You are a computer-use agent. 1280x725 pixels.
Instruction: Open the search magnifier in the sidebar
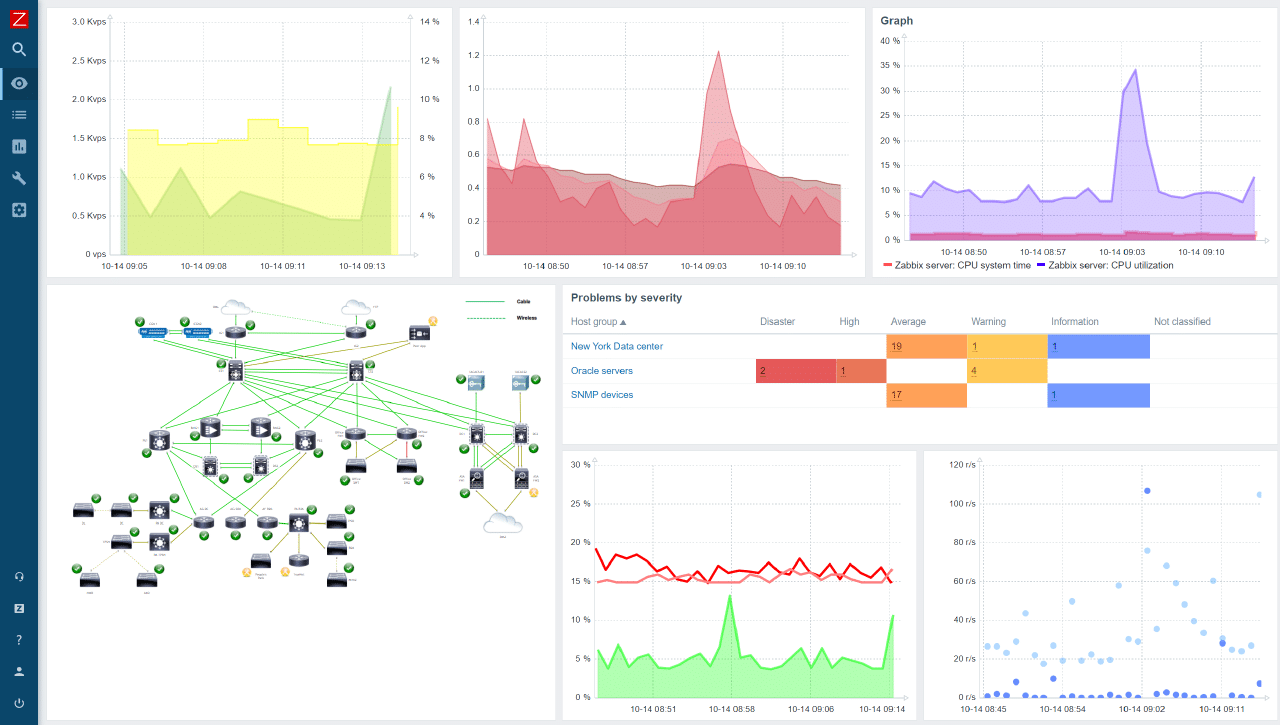pos(19,49)
